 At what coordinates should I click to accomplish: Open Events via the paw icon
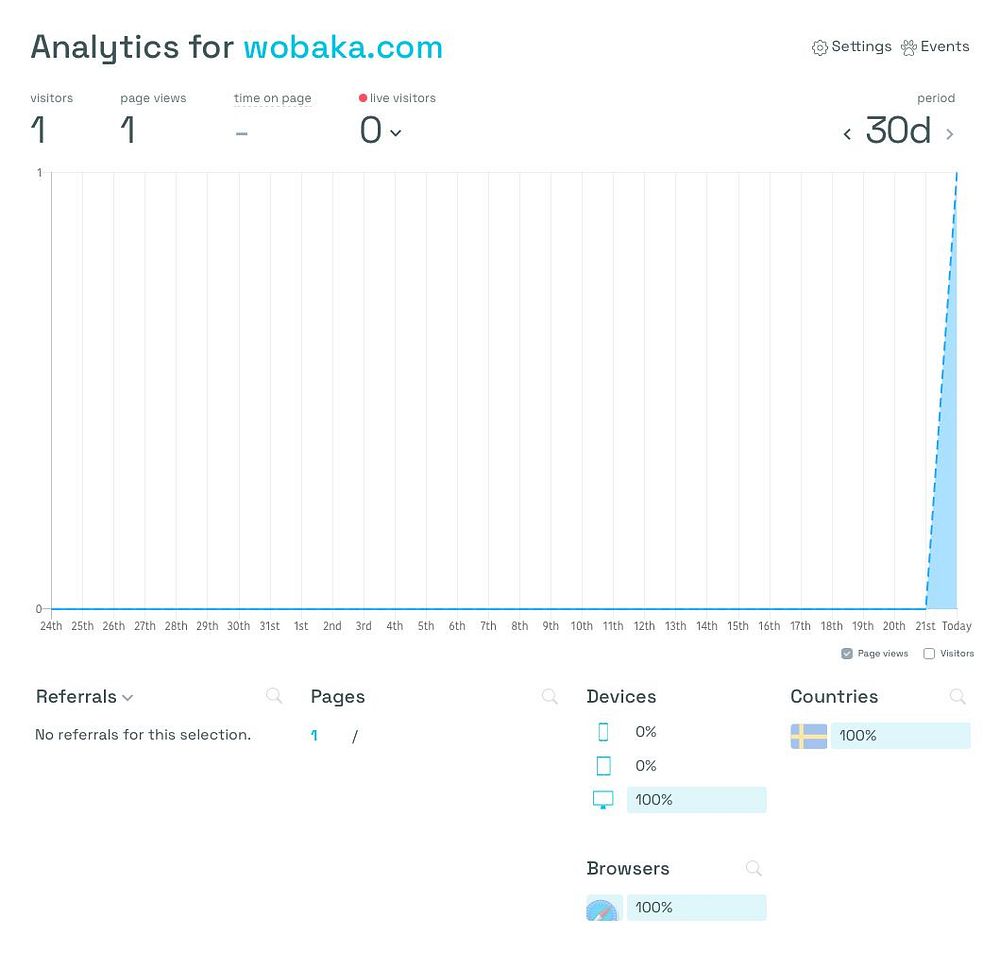[x=909, y=48]
